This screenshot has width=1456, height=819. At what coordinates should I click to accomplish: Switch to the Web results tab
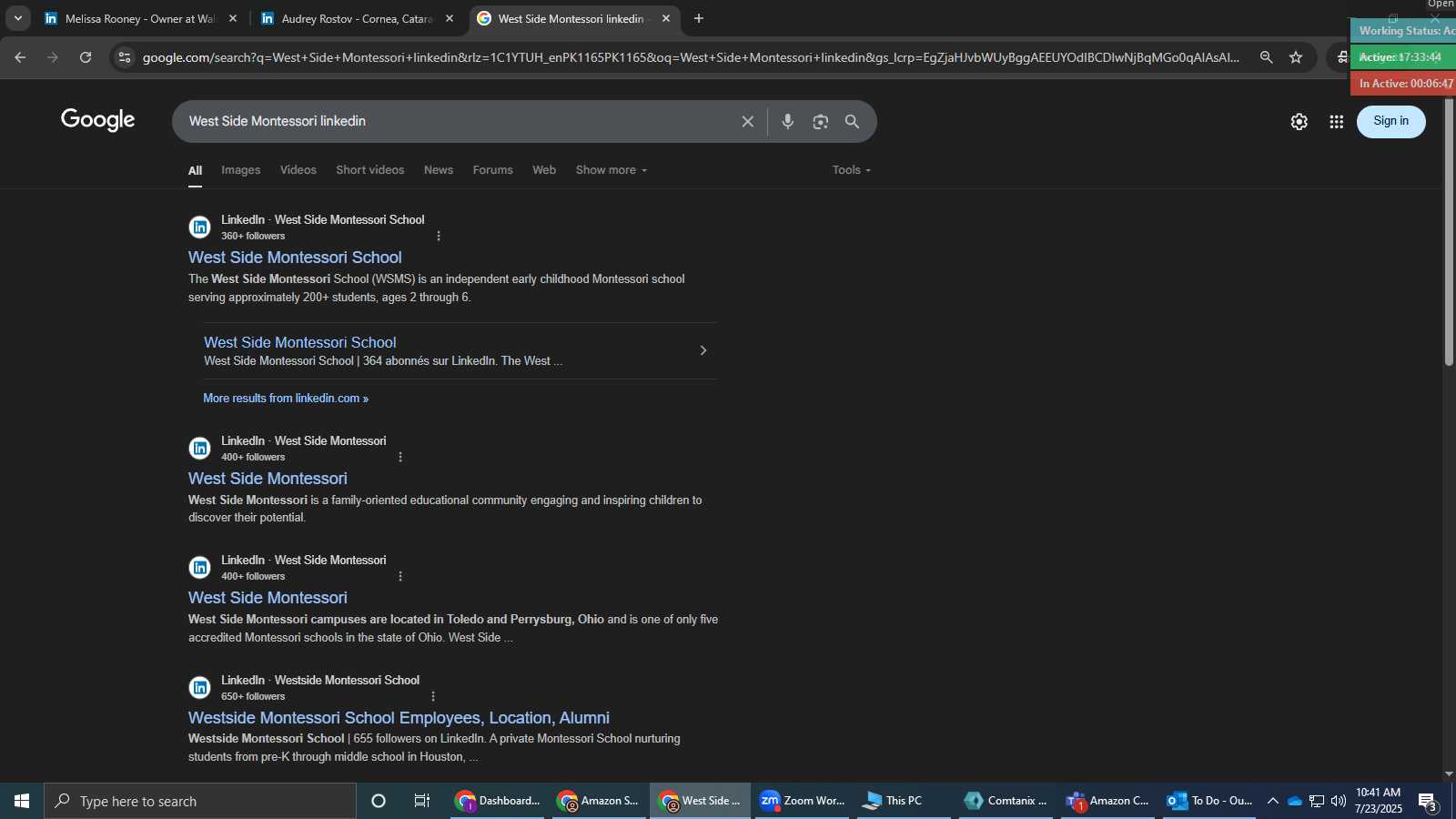544,170
